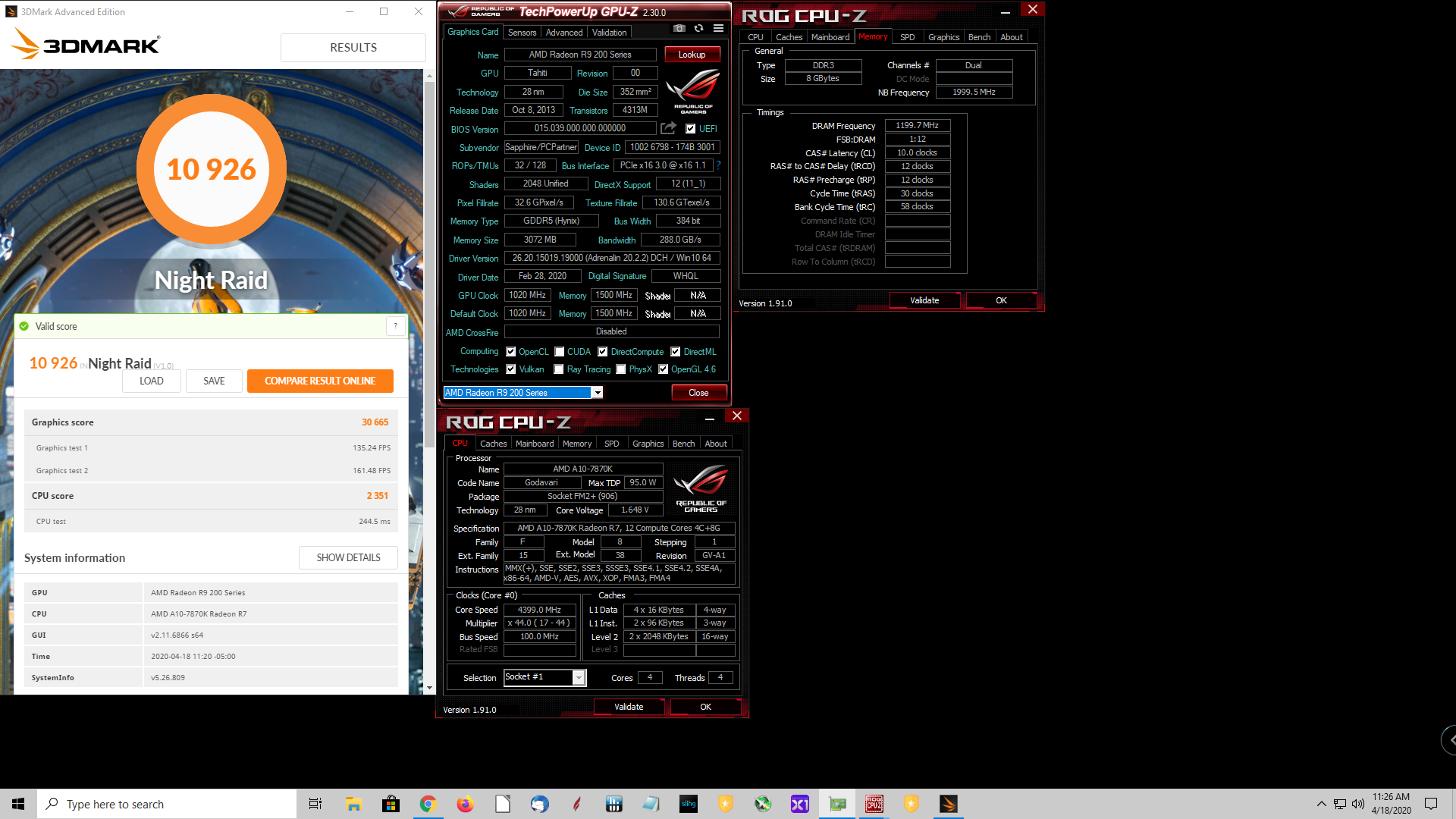
Task: Click the SAVE button in 3DMark
Action: (214, 381)
